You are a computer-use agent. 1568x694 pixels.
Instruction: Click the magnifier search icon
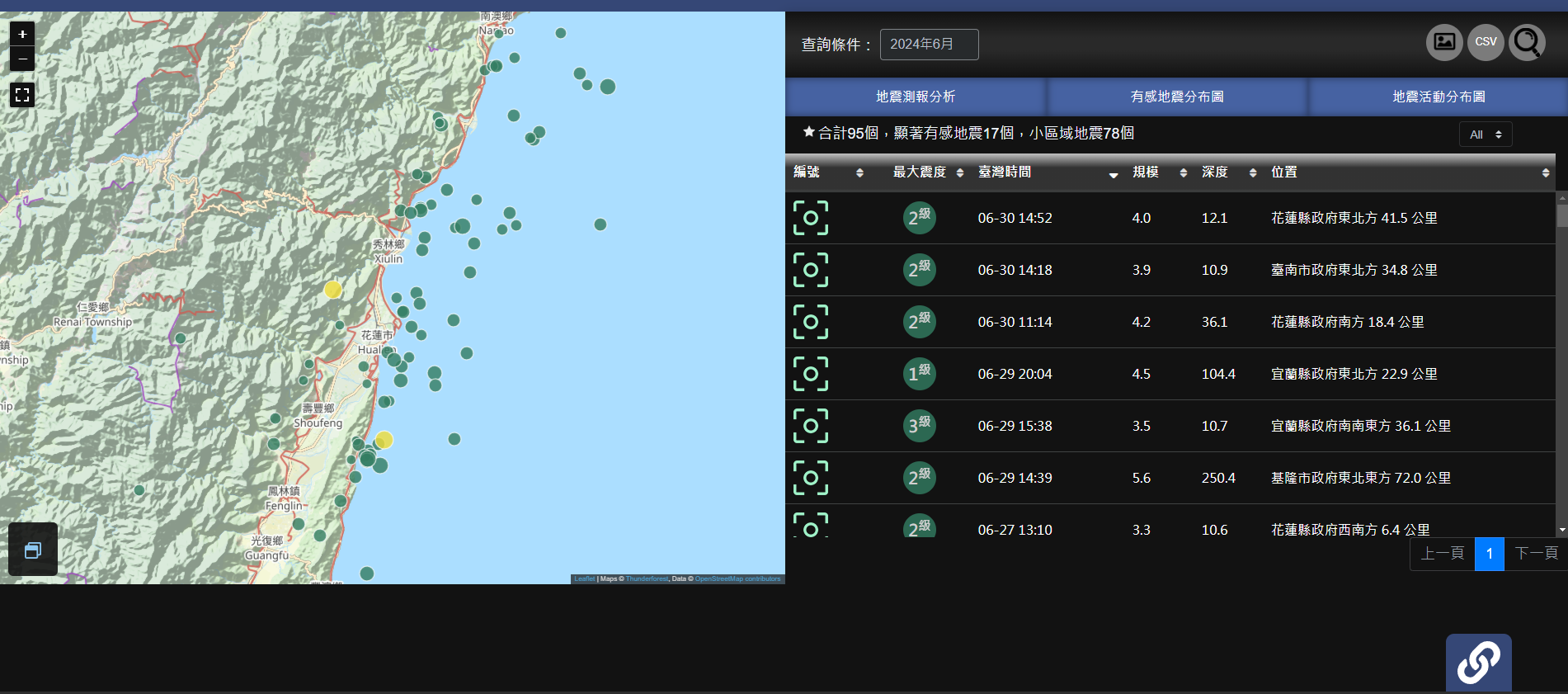tap(1527, 42)
